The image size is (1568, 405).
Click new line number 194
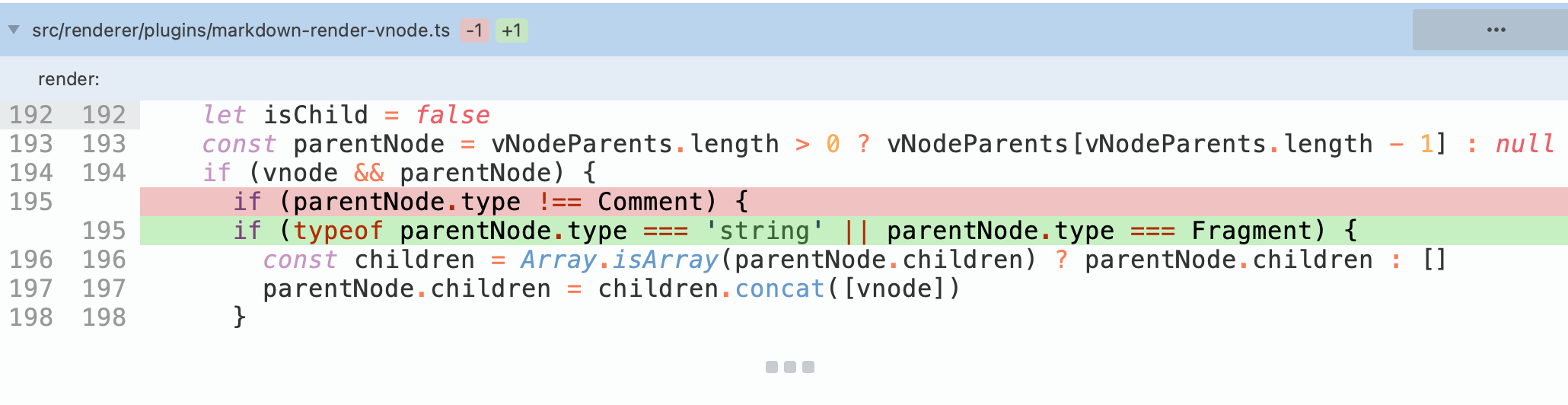tap(104, 173)
